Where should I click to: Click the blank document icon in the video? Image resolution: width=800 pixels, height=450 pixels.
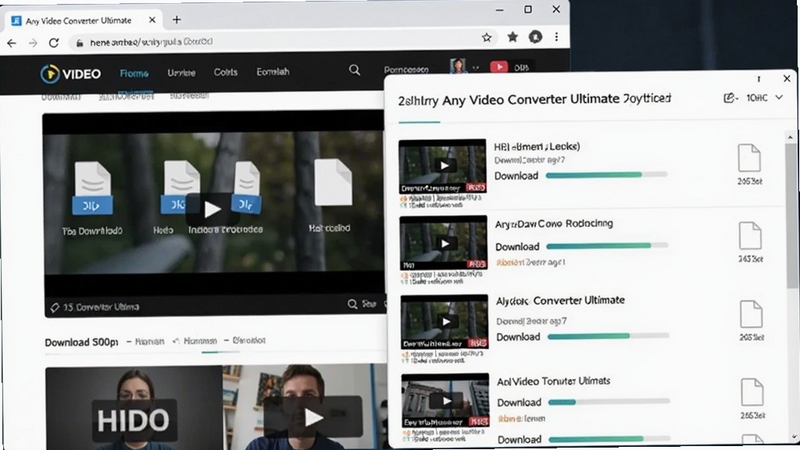(x=333, y=182)
